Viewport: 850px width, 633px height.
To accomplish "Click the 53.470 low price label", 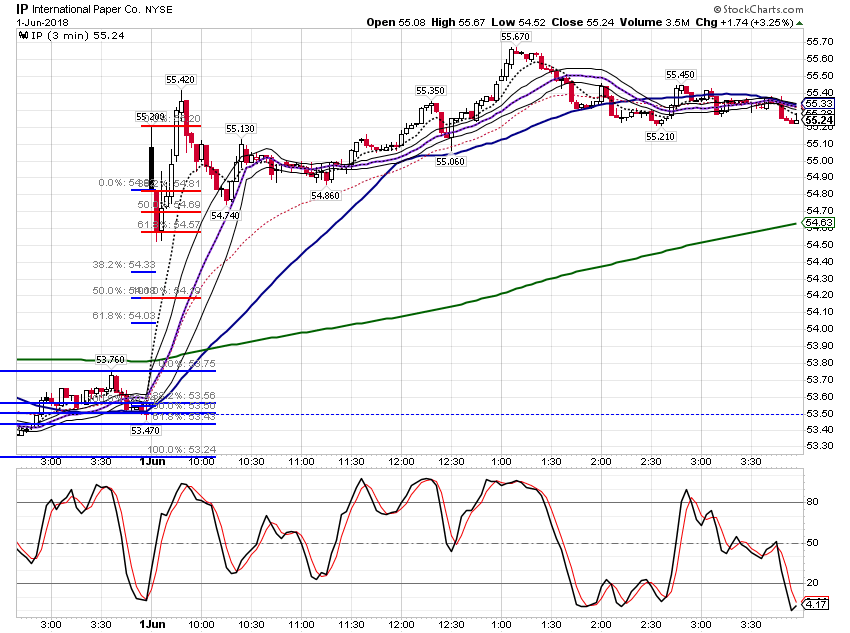I will [145, 431].
